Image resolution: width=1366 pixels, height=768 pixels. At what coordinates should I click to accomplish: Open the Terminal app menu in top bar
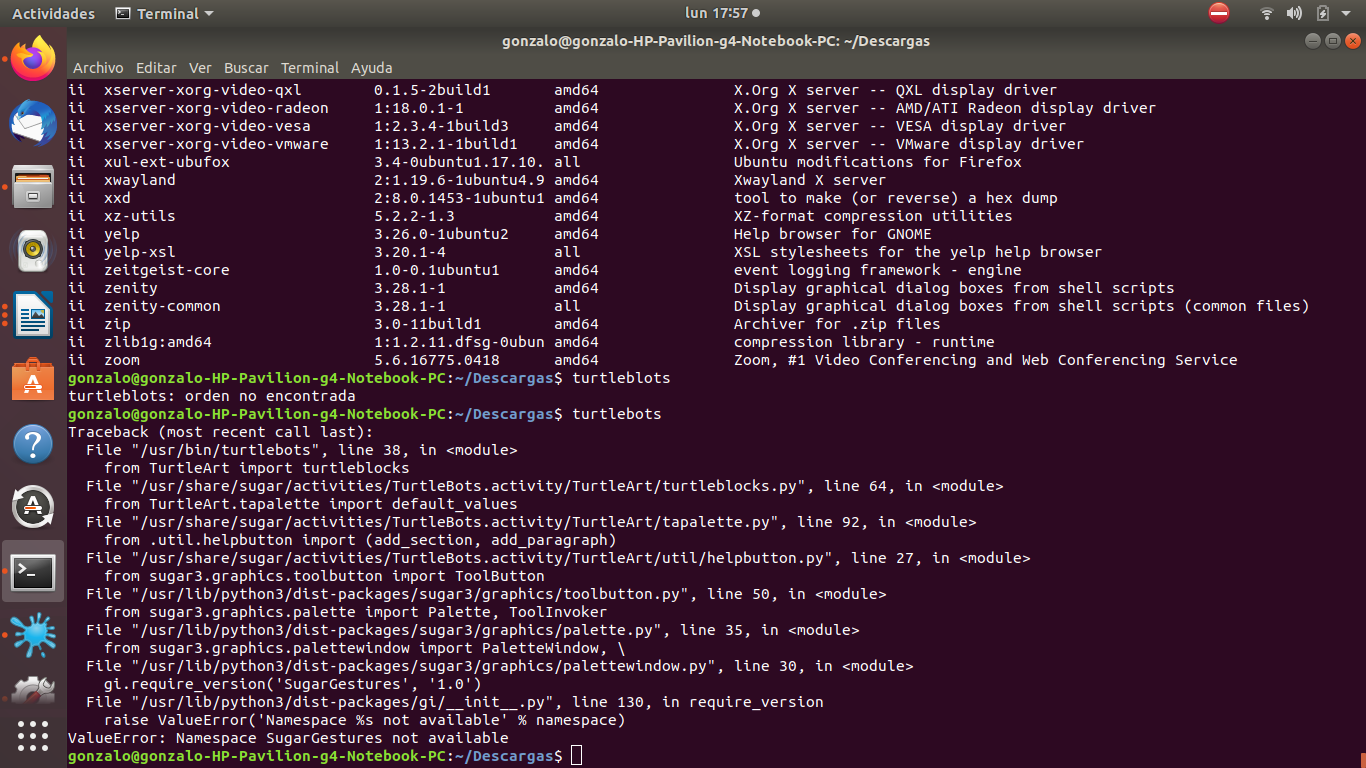tap(164, 13)
